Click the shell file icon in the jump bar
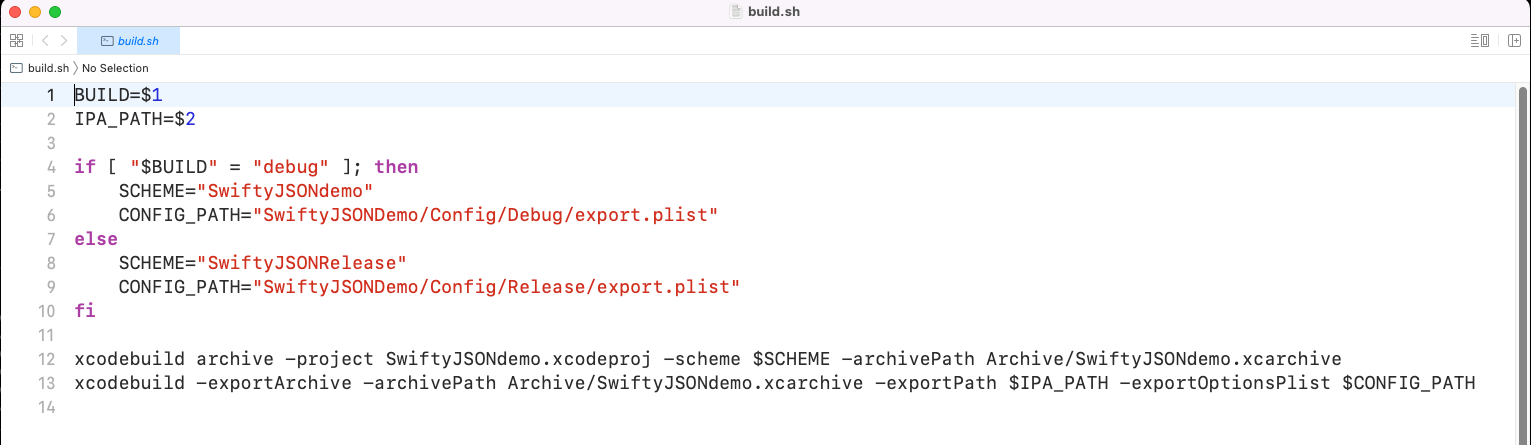 [16, 68]
